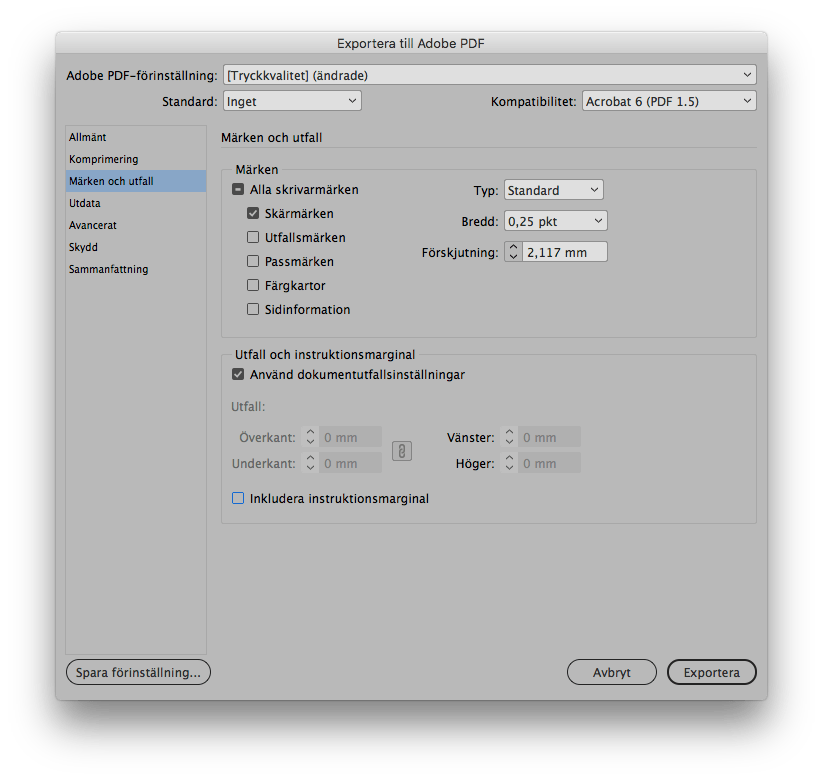The image size is (823, 780).
Task: Click the Höger stepper arrows
Action: point(509,463)
